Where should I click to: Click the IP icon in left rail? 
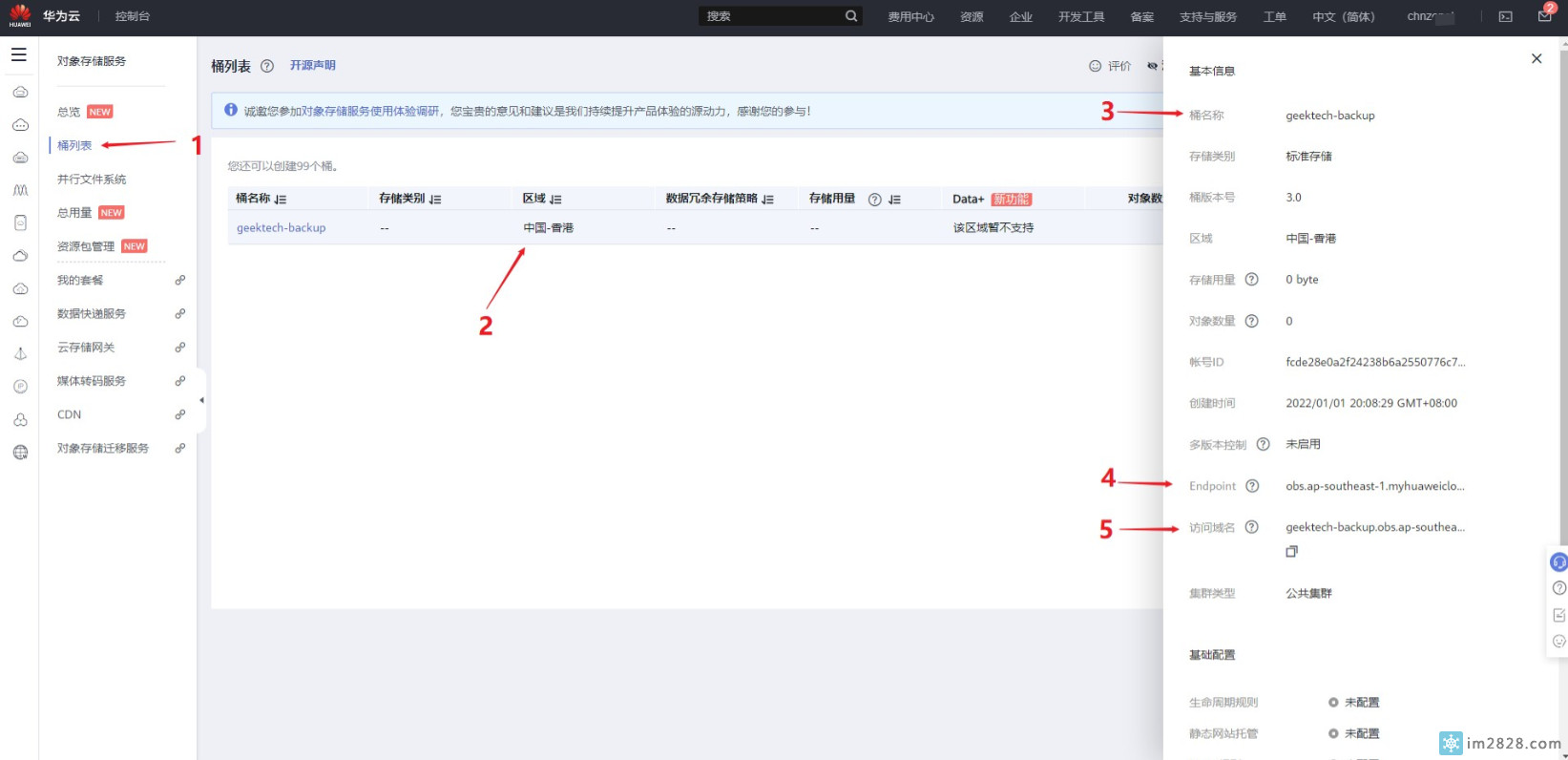click(20, 387)
